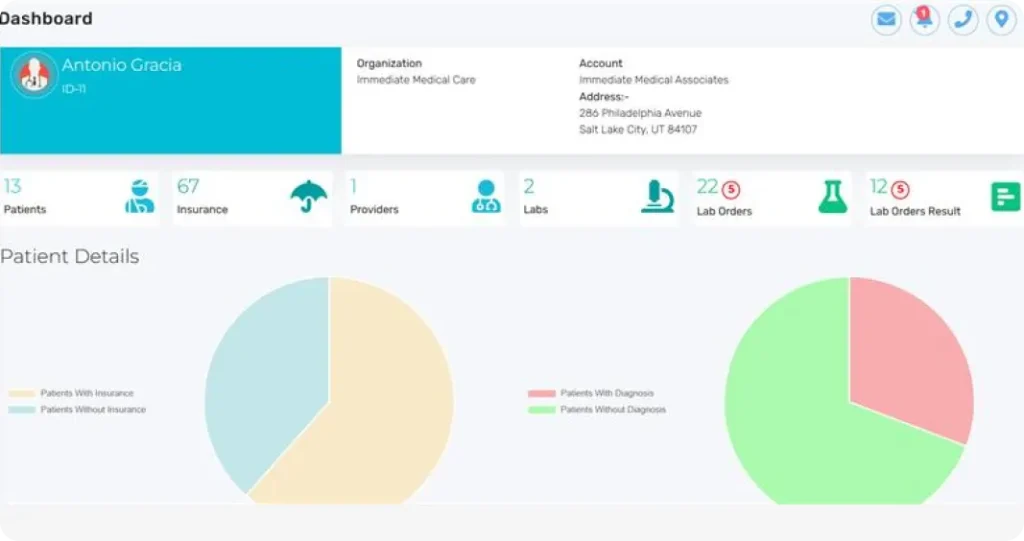Viewport: 1024px width, 541px height.
Task: Click the phone call icon
Action: coord(963,19)
